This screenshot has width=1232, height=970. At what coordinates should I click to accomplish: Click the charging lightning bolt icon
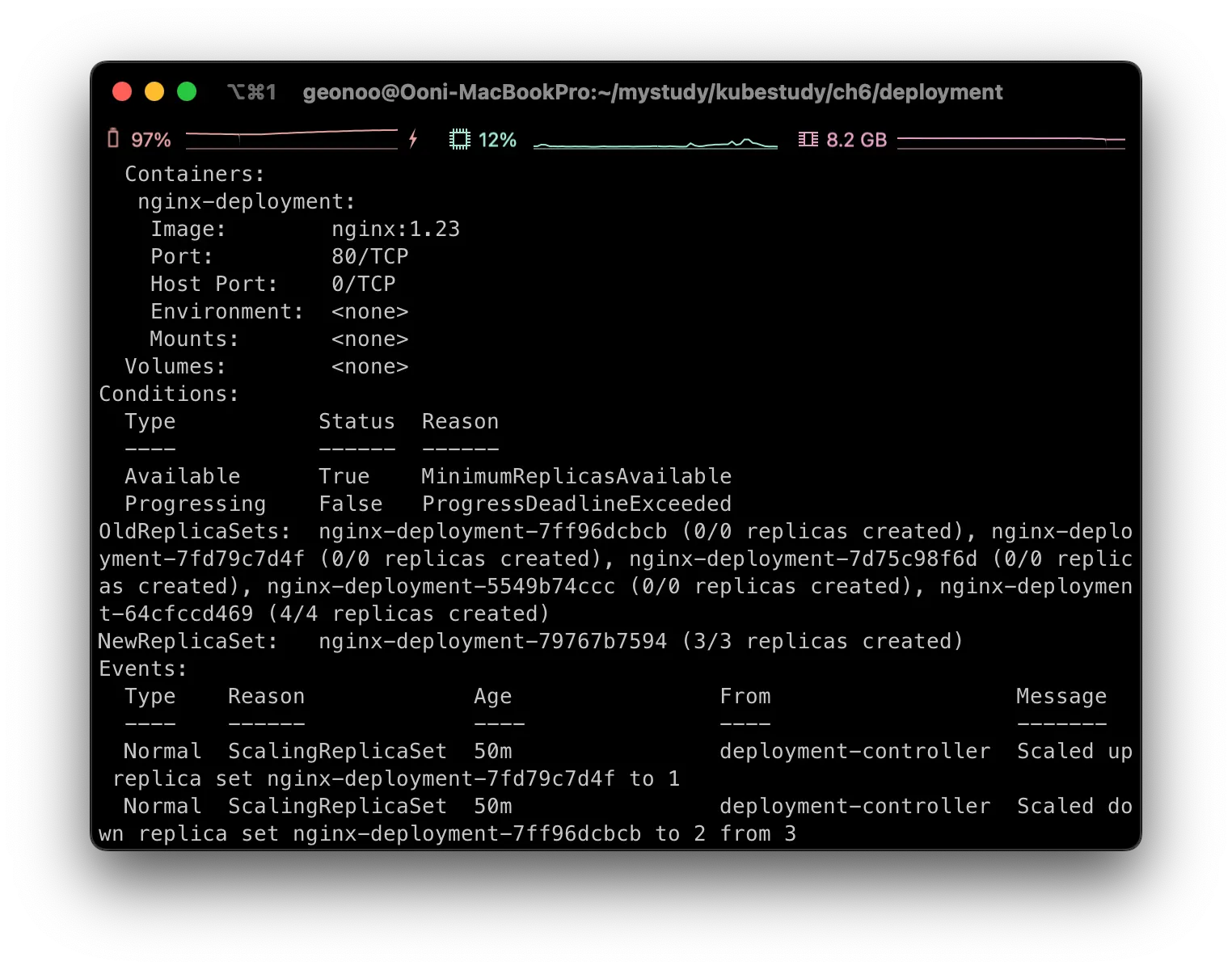point(413,139)
